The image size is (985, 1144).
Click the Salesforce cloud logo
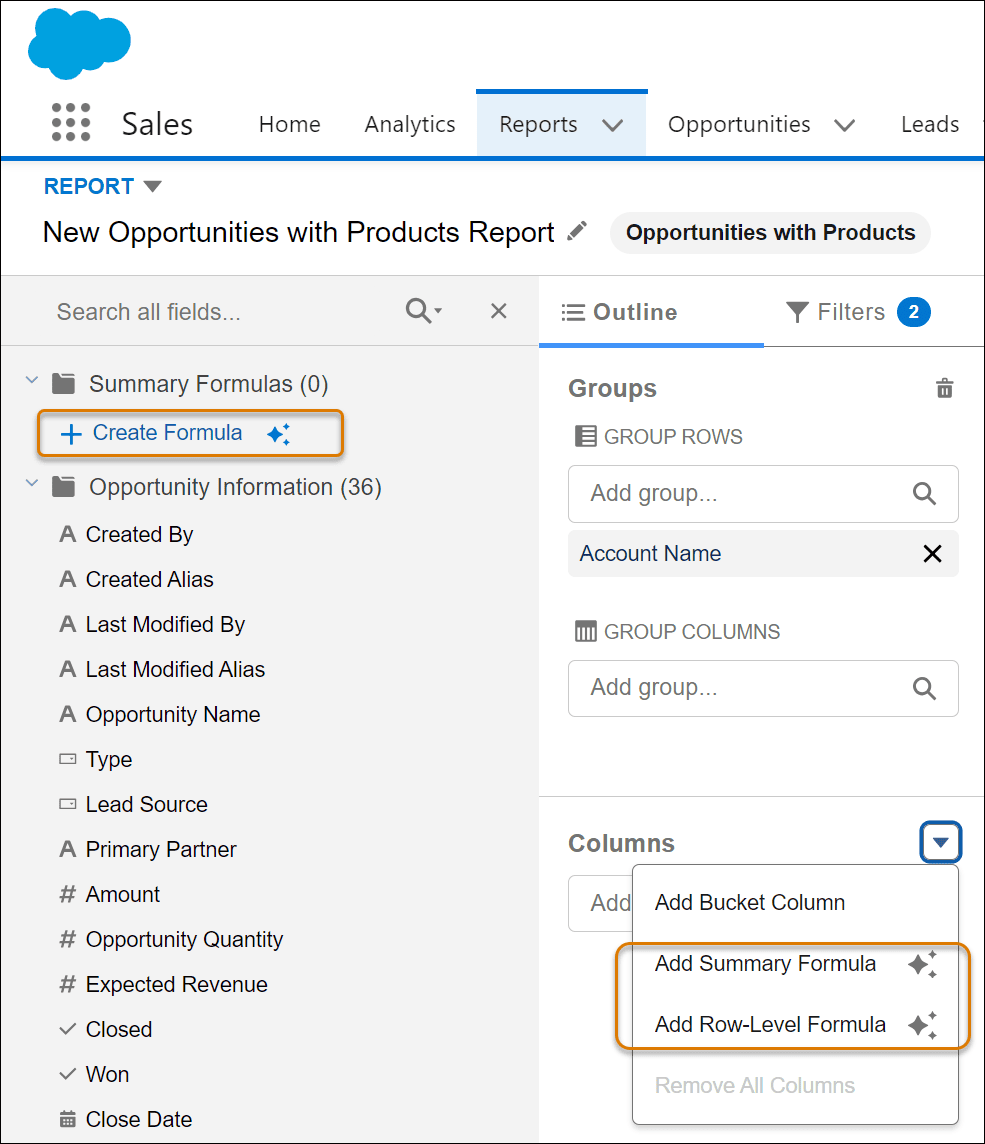[x=79, y=43]
